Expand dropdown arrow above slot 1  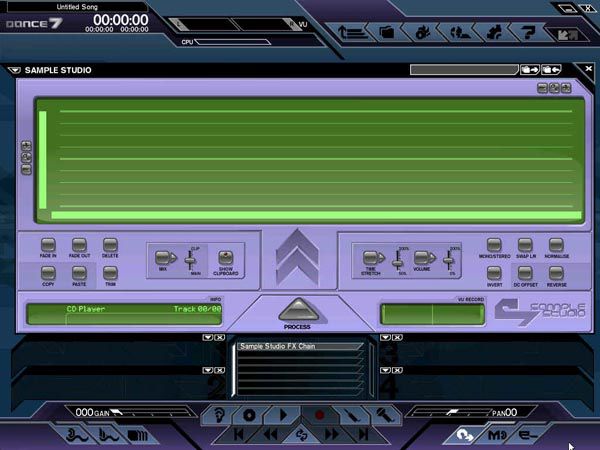pos(207,338)
